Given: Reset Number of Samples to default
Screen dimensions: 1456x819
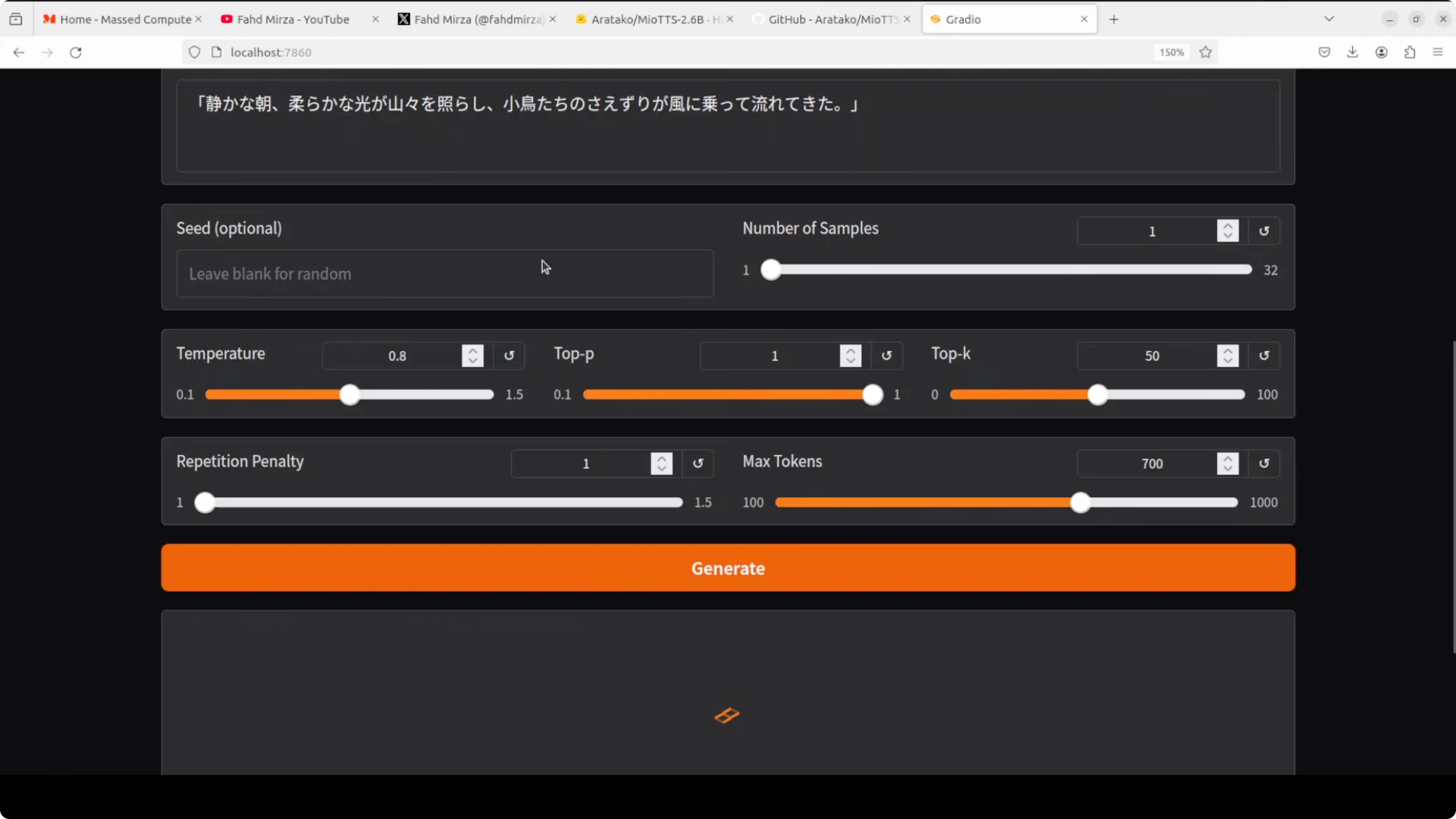Looking at the screenshot, I should click(x=1264, y=231).
